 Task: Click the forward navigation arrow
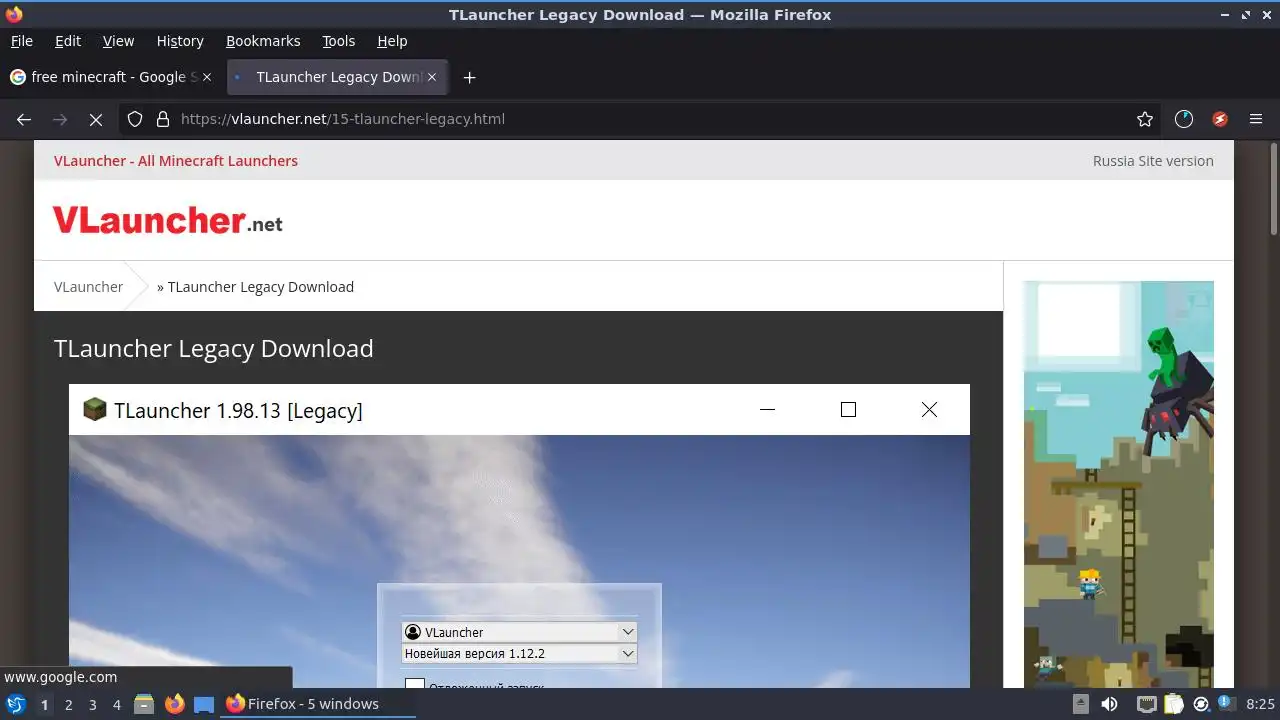pyautogui.click(x=60, y=119)
